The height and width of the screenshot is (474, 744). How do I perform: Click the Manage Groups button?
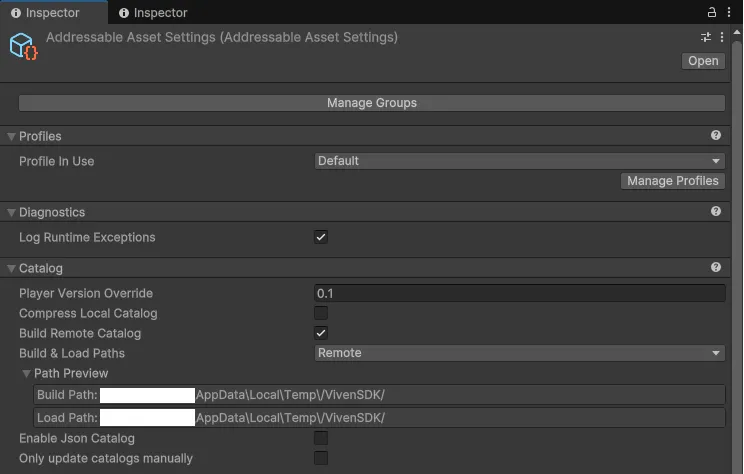tap(372, 103)
